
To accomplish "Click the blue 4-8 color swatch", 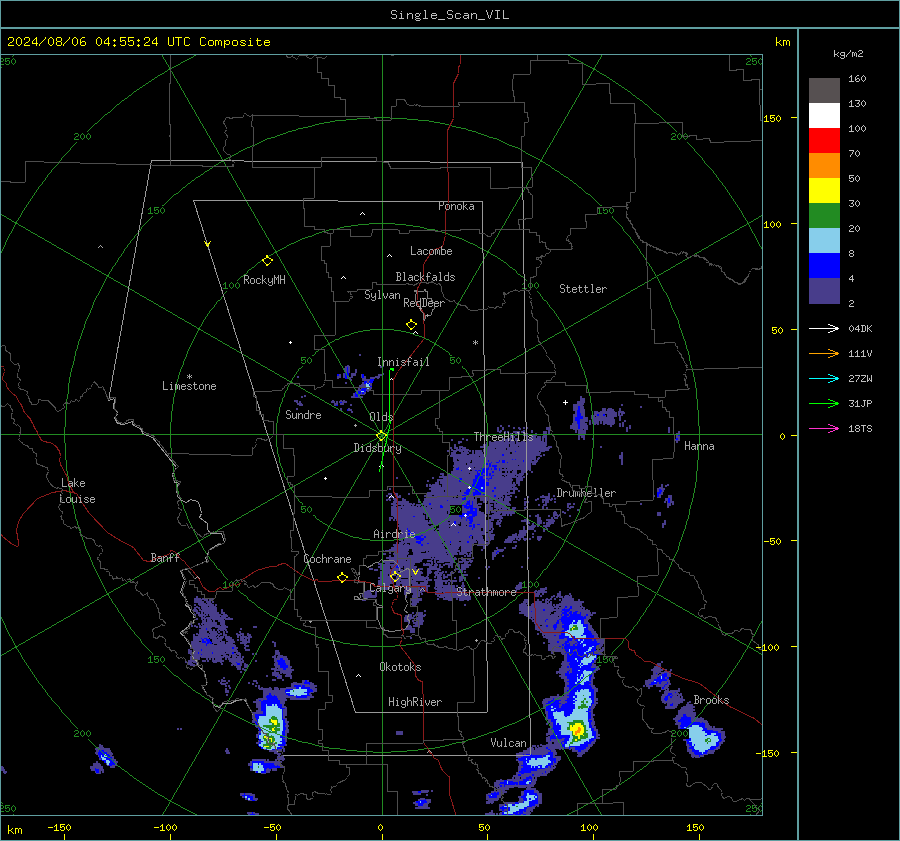I will pyautogui.click(x=824, y=266).
